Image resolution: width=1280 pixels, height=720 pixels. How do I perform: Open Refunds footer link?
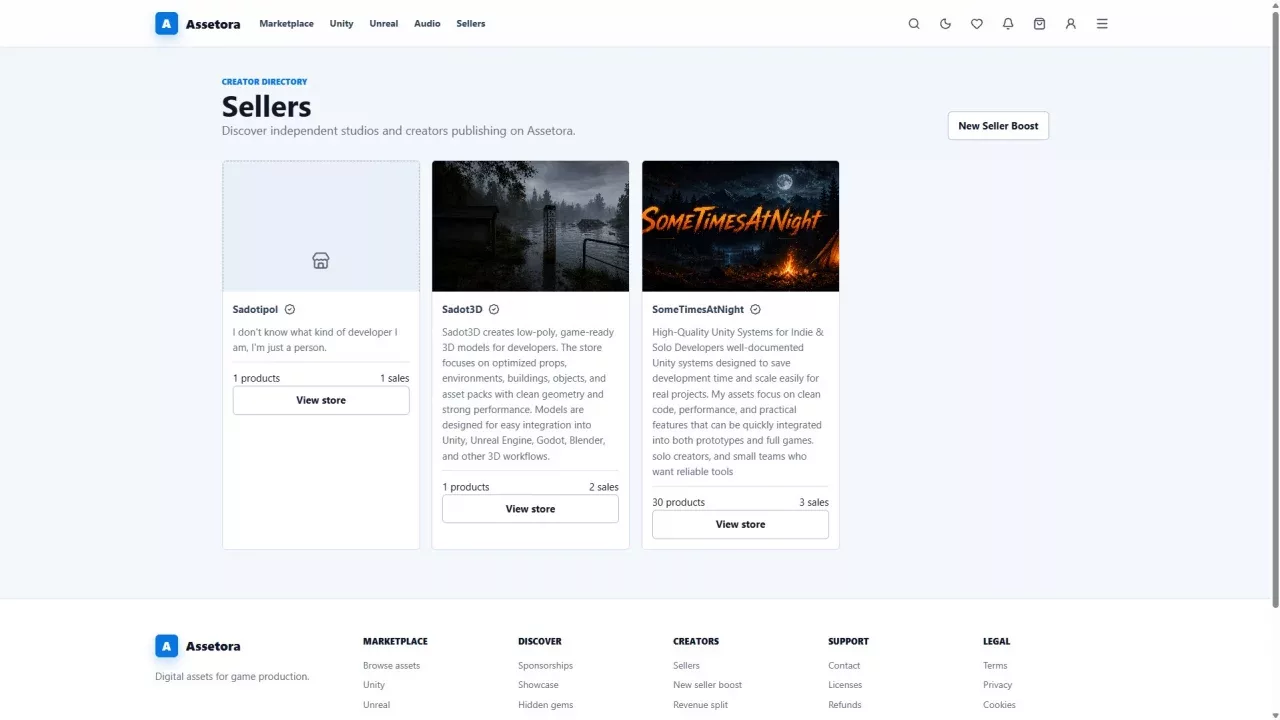845,705
